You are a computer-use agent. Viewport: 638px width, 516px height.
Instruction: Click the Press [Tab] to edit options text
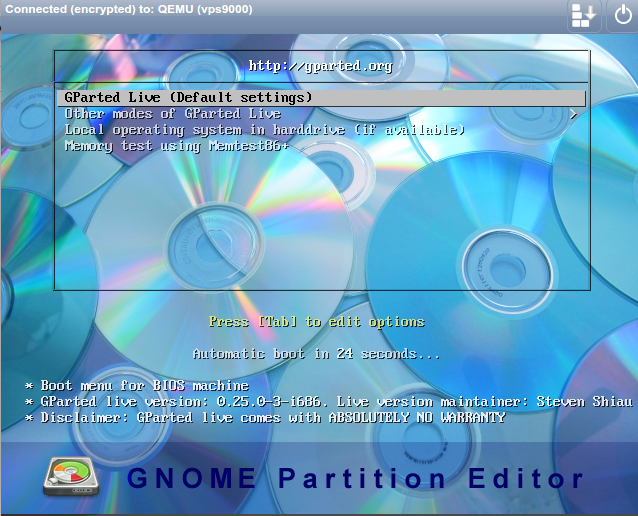(316, 322)
